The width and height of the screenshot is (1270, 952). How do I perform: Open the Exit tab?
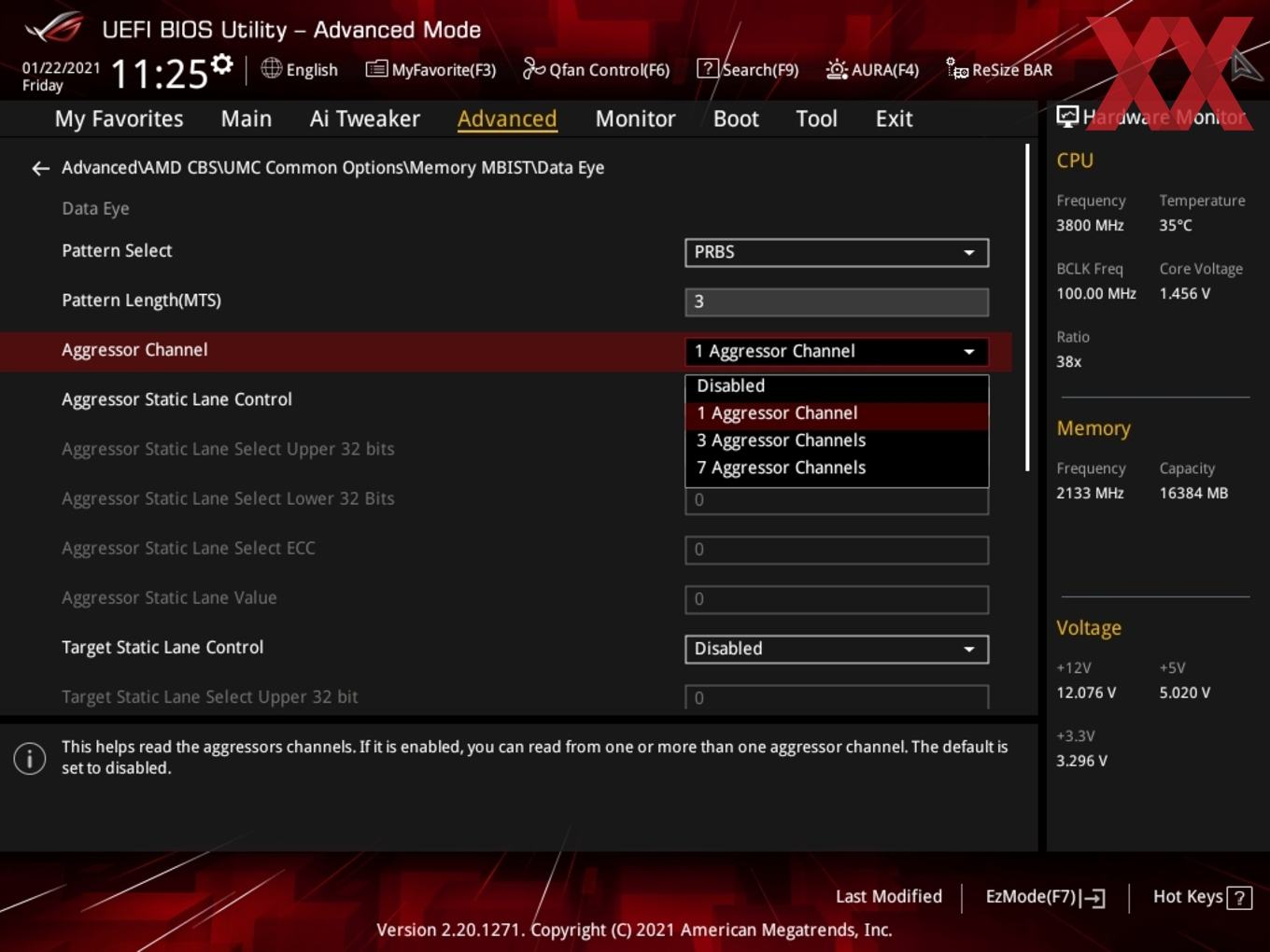pyautogui.click(x=894, y=119)
